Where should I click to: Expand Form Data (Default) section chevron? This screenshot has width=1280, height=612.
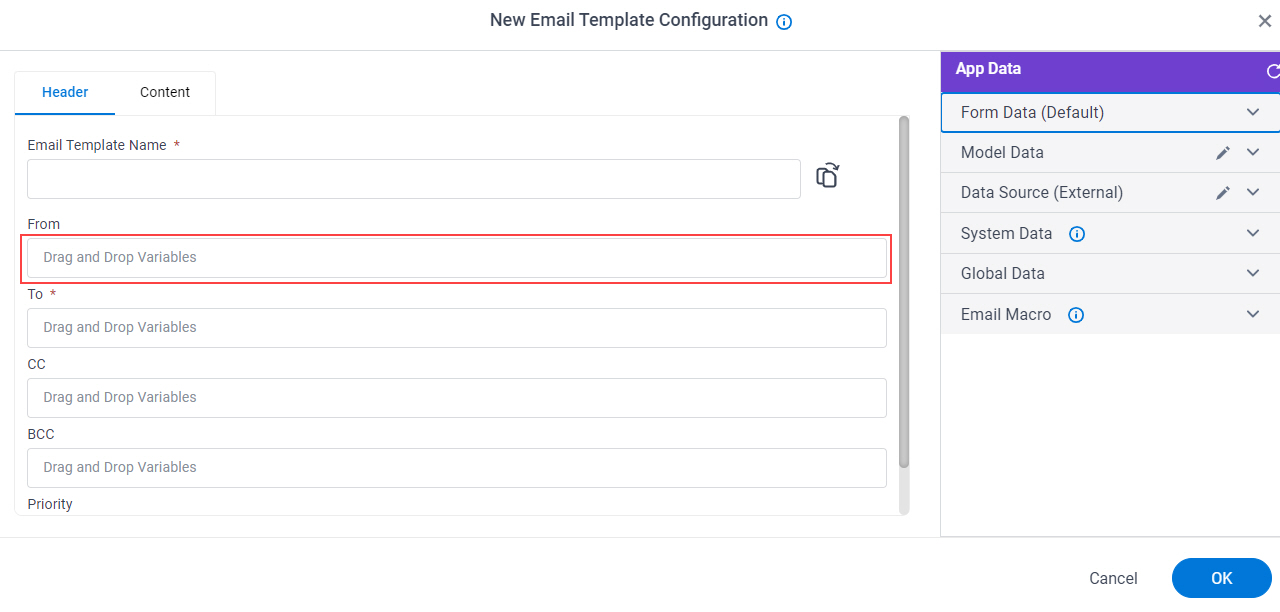coord(1253,112)
